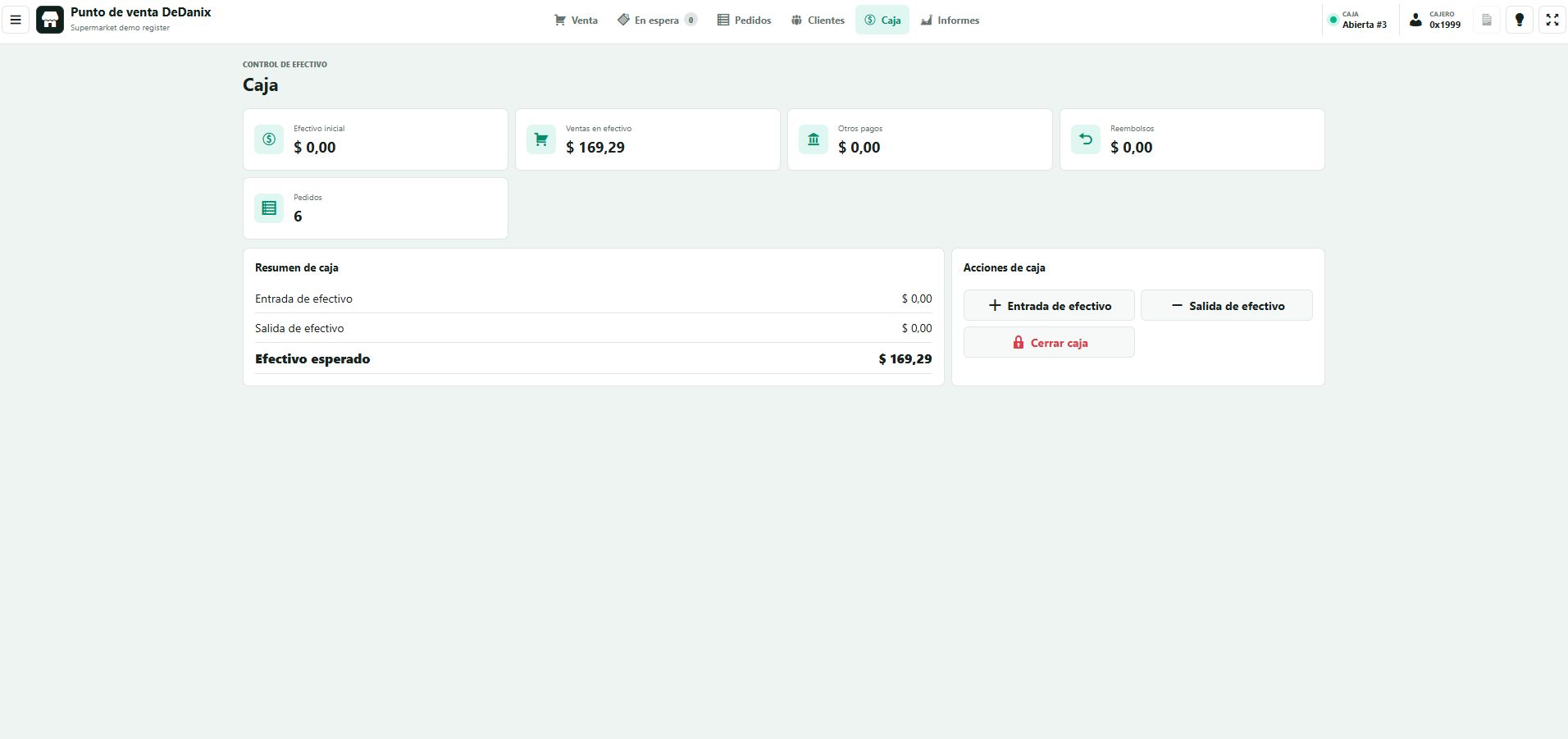
Task: Click the Otros pagos value $ 0,00
Action: [x=859, y=148]
